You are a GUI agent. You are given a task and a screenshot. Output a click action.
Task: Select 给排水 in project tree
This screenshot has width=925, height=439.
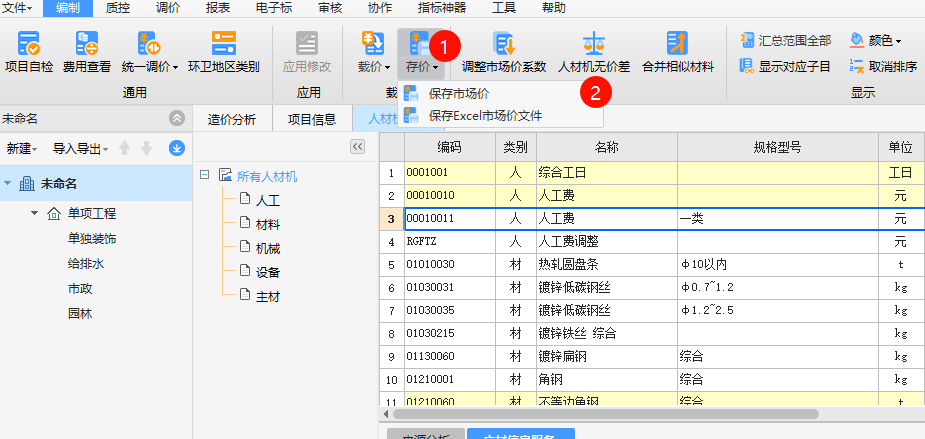[86, 263]
